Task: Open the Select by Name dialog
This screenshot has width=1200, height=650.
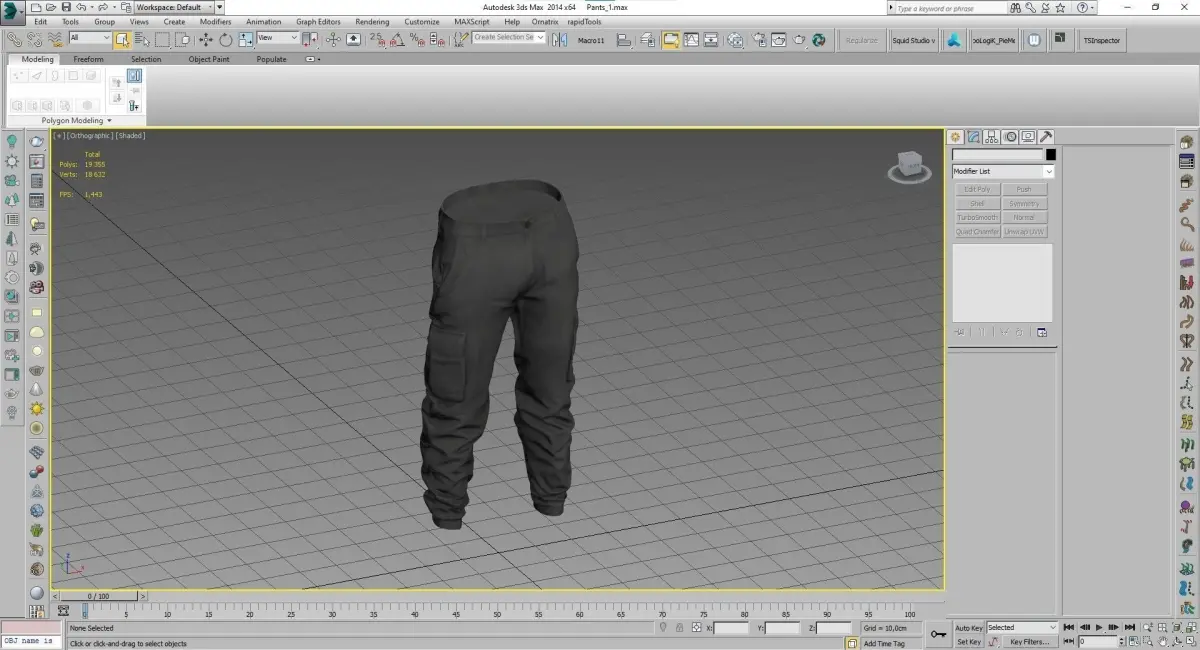Action: tap(141, 40)
